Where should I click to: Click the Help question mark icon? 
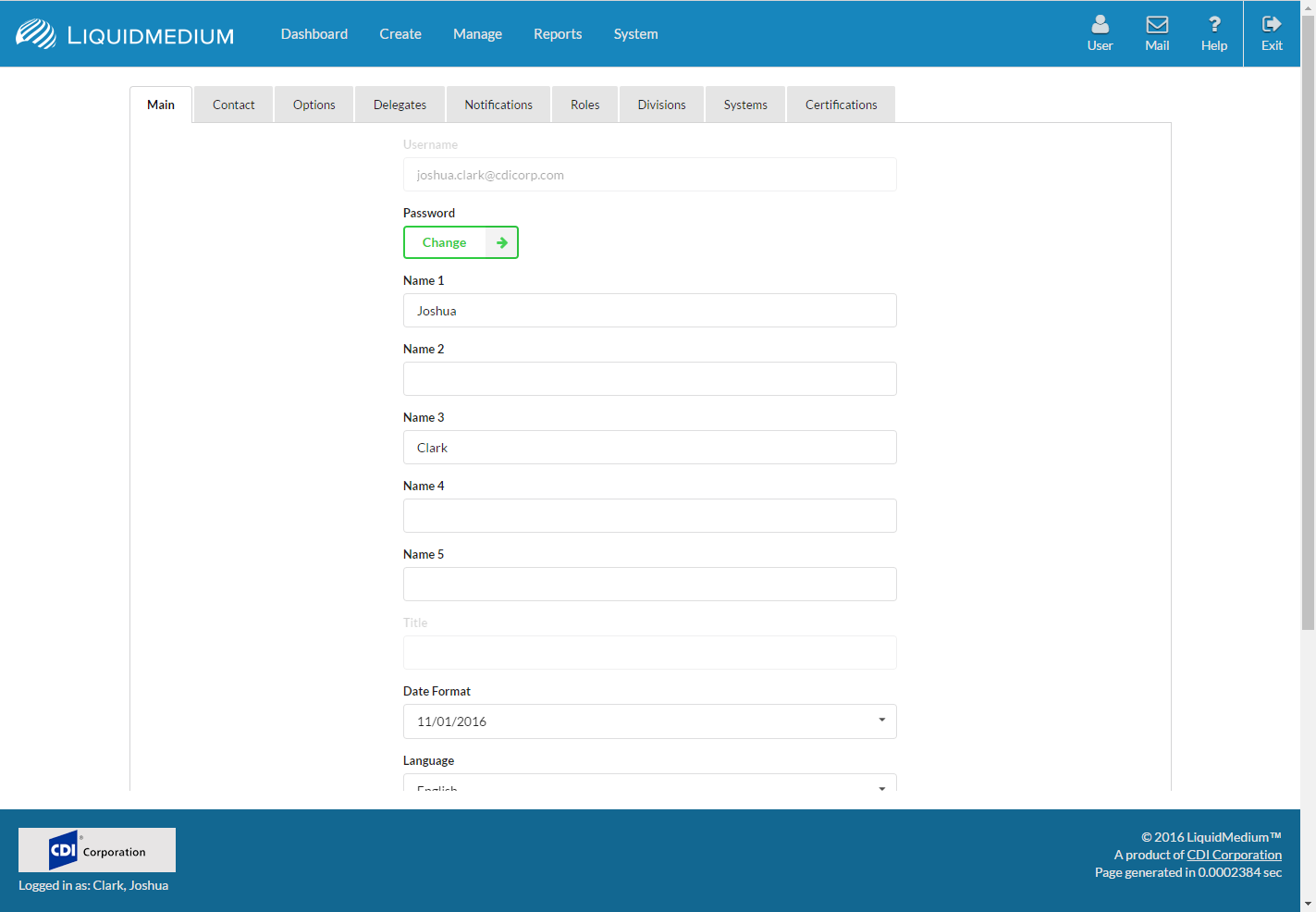pyautogui.click(x=1214, y=25)
